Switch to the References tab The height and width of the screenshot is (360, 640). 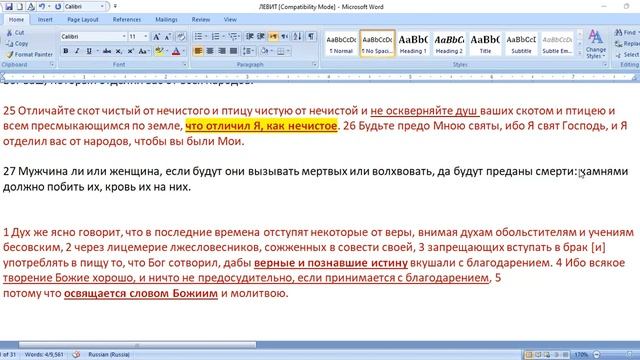(127, 20)
